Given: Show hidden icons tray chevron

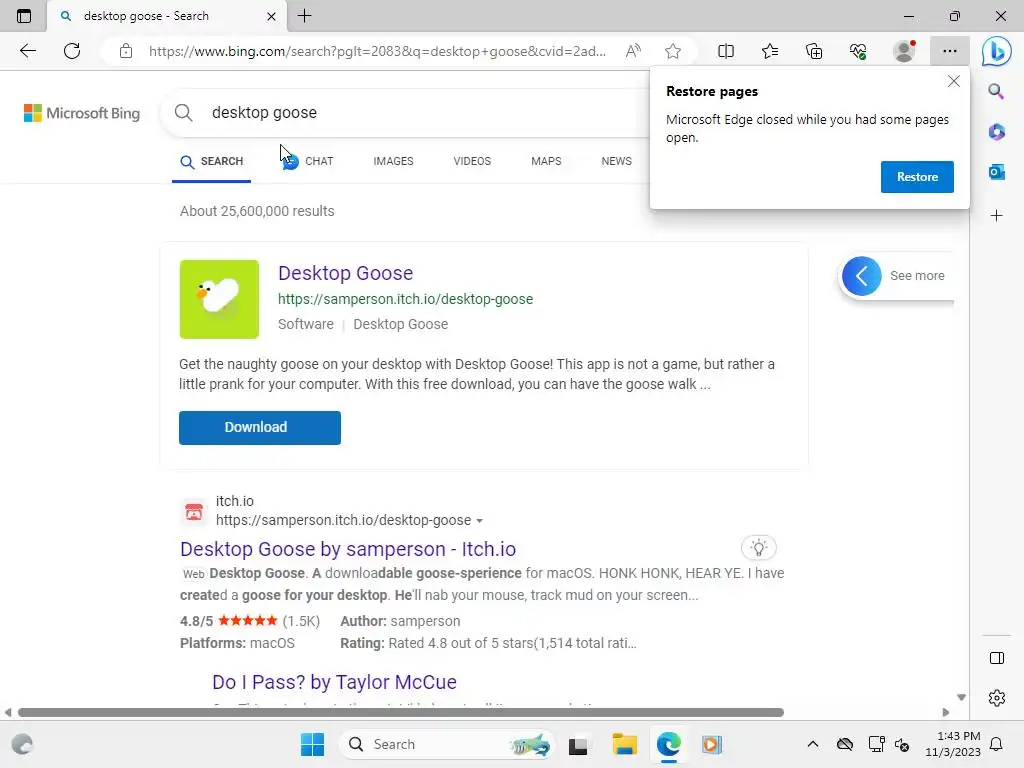Looking at the screenshot, I should click(x=812, y=744).
